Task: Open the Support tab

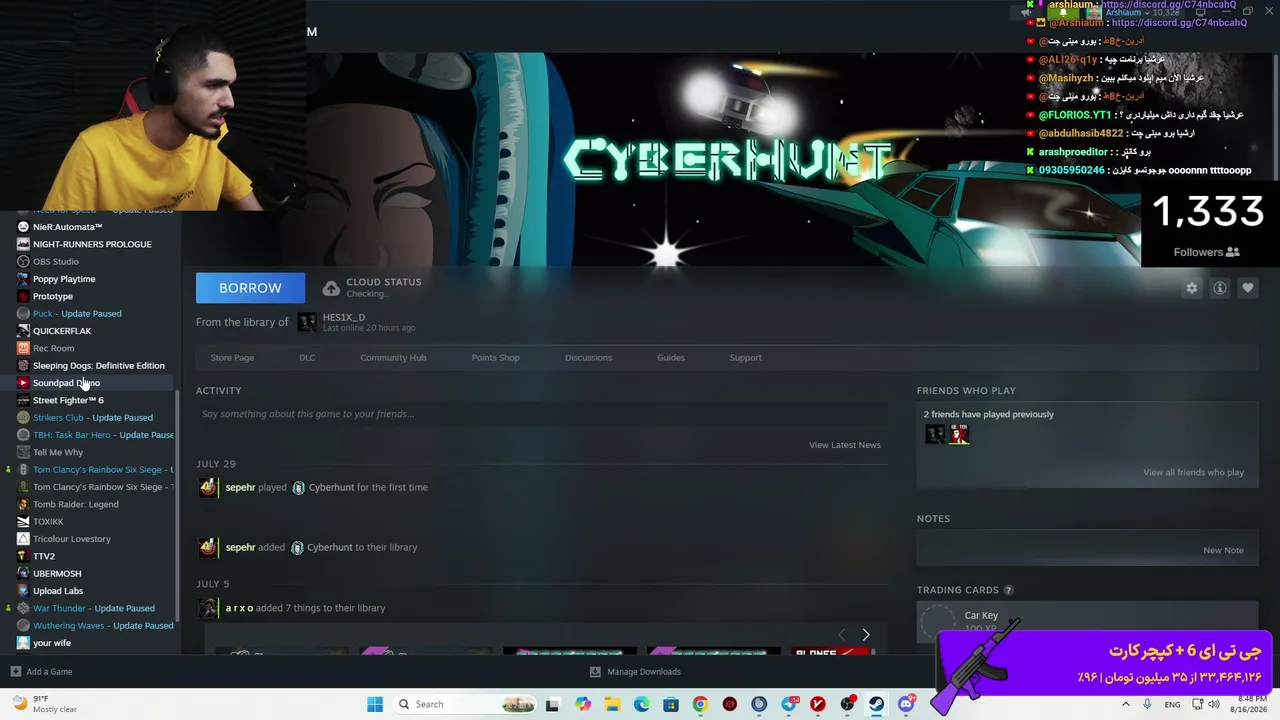Action: (745, 357)
